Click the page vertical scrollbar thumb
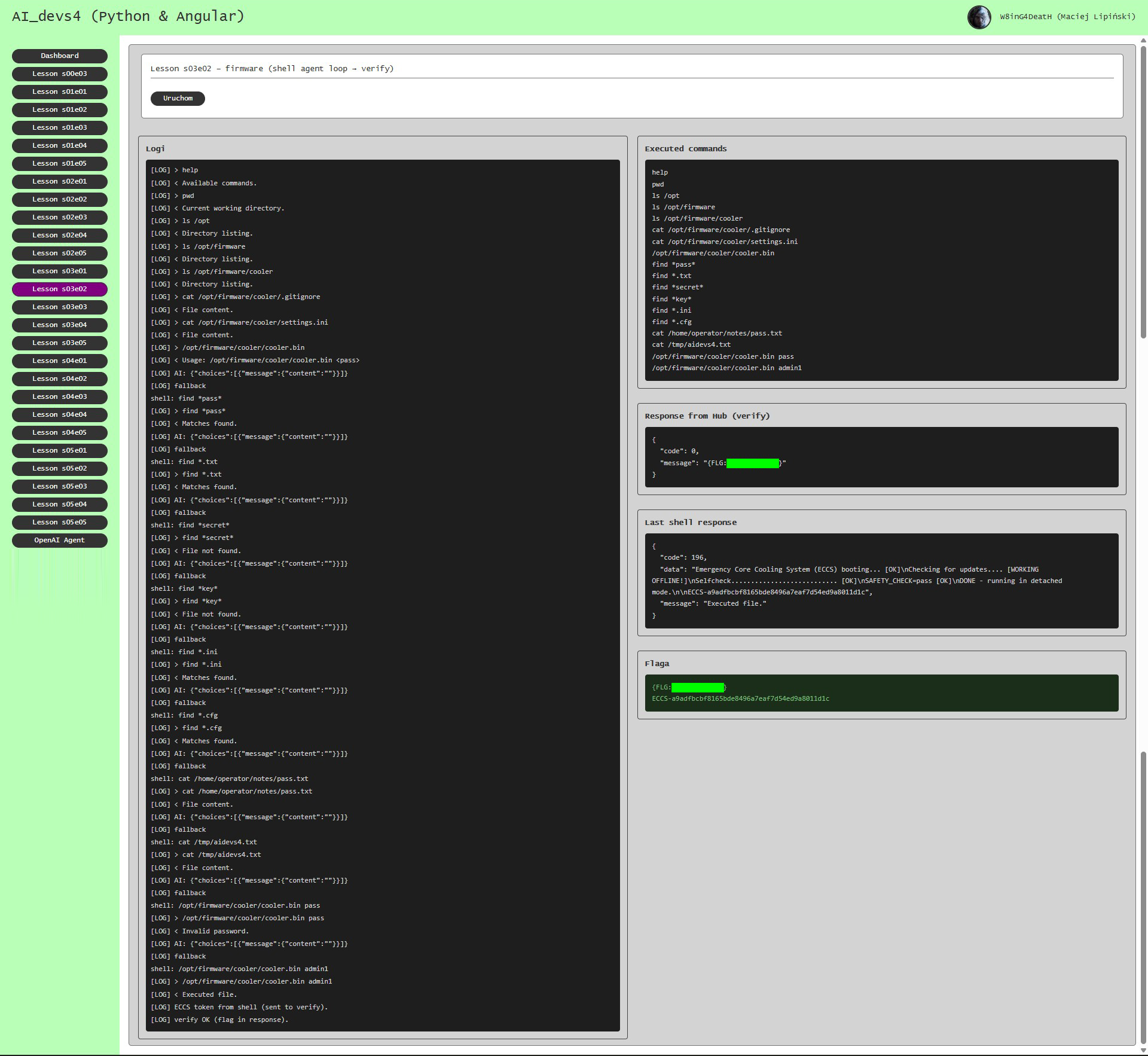The height and width of the screenshot is (1056, 1148). tap(1143, 191)
